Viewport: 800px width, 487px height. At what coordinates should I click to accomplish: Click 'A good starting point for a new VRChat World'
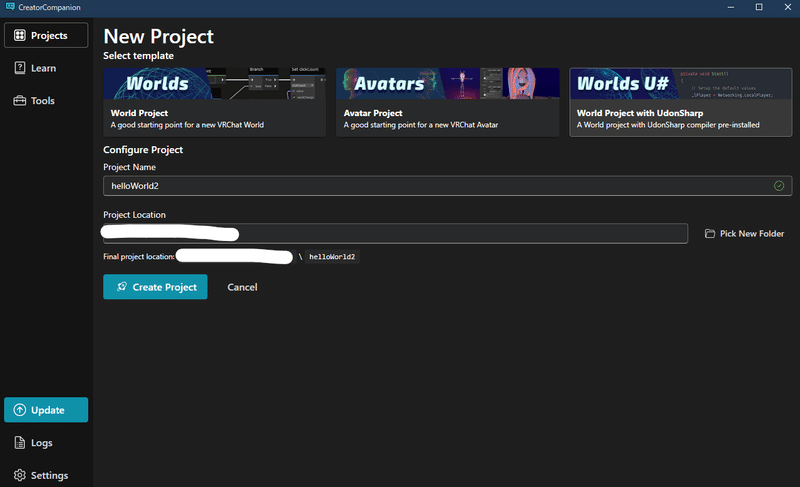[187, 125]
